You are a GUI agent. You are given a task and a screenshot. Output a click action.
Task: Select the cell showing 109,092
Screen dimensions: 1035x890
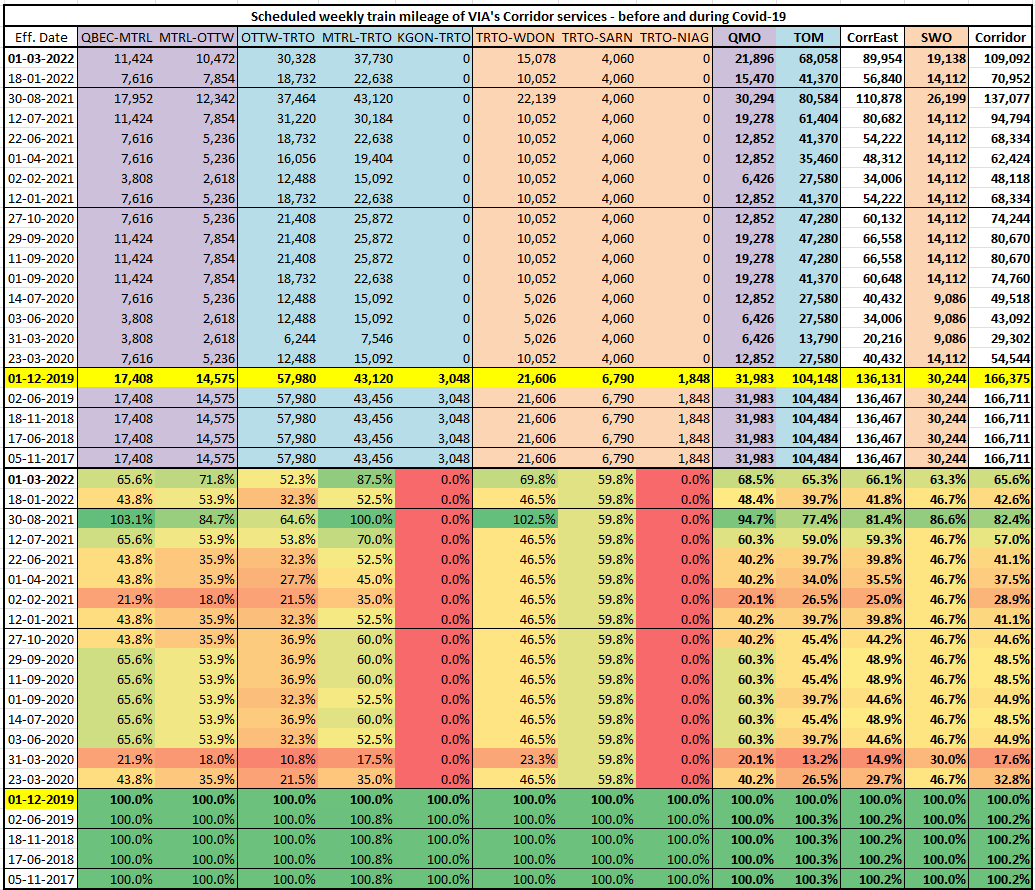click(x=1001, y=58)
